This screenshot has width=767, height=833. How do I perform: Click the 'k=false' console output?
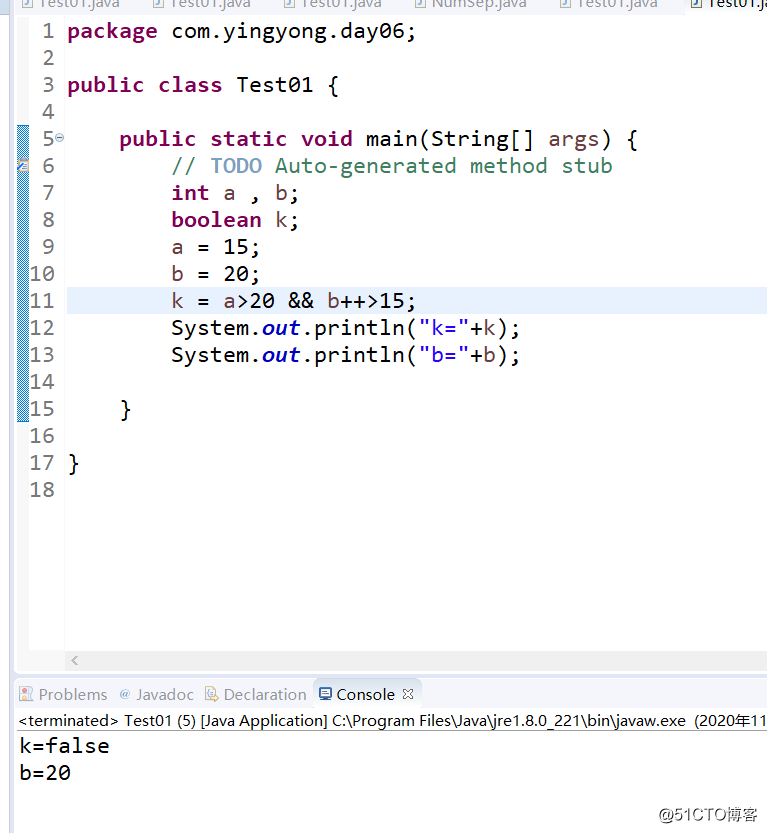64,746
